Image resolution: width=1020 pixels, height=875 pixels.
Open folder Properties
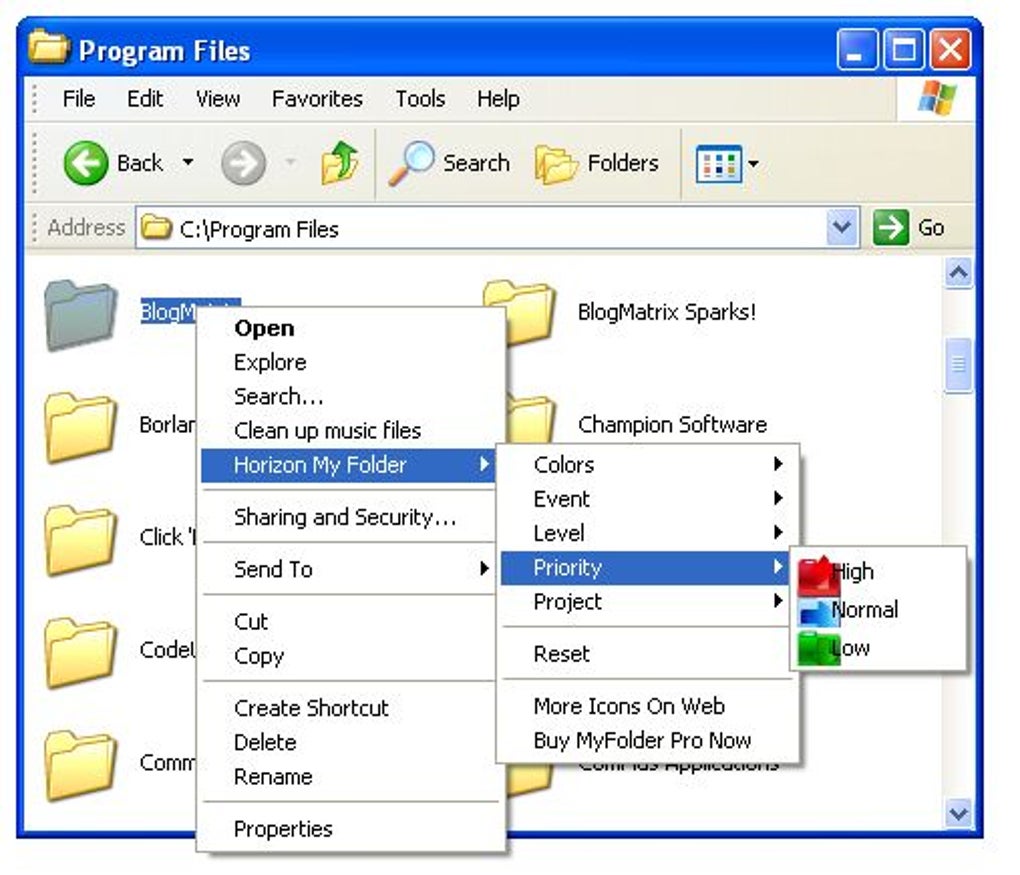coord(349,829)
